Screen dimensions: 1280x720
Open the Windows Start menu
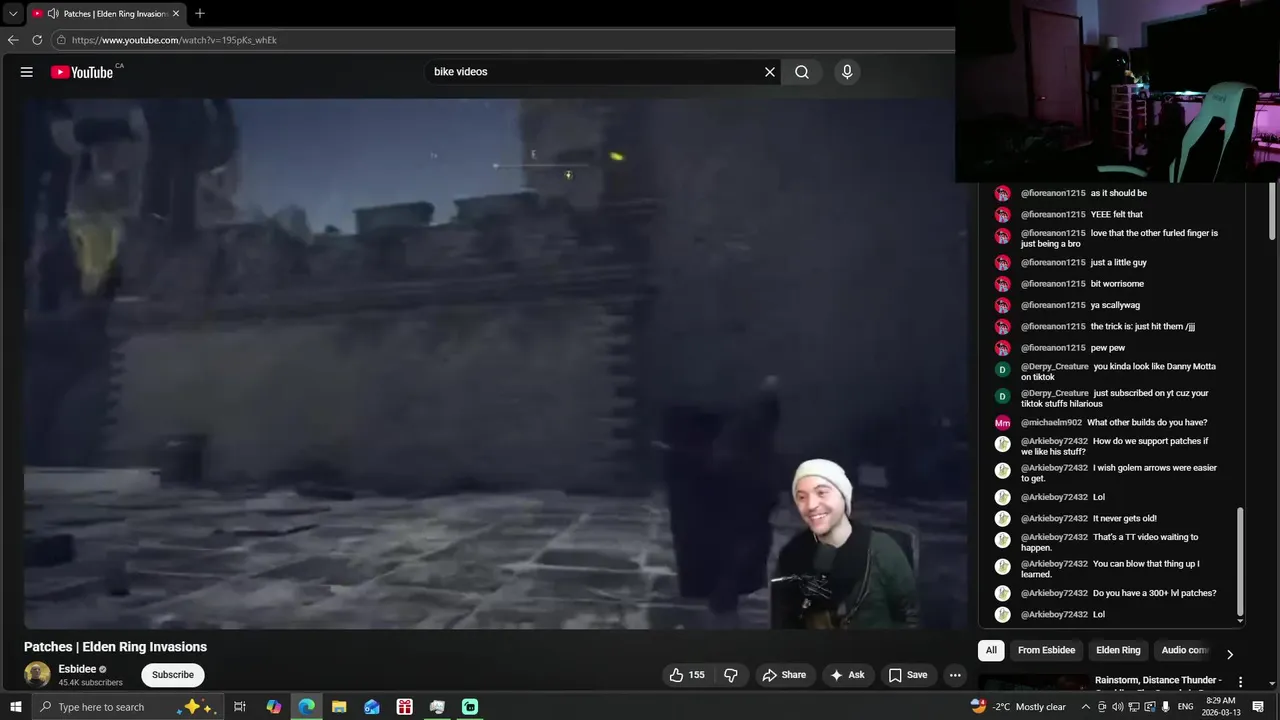15,707
